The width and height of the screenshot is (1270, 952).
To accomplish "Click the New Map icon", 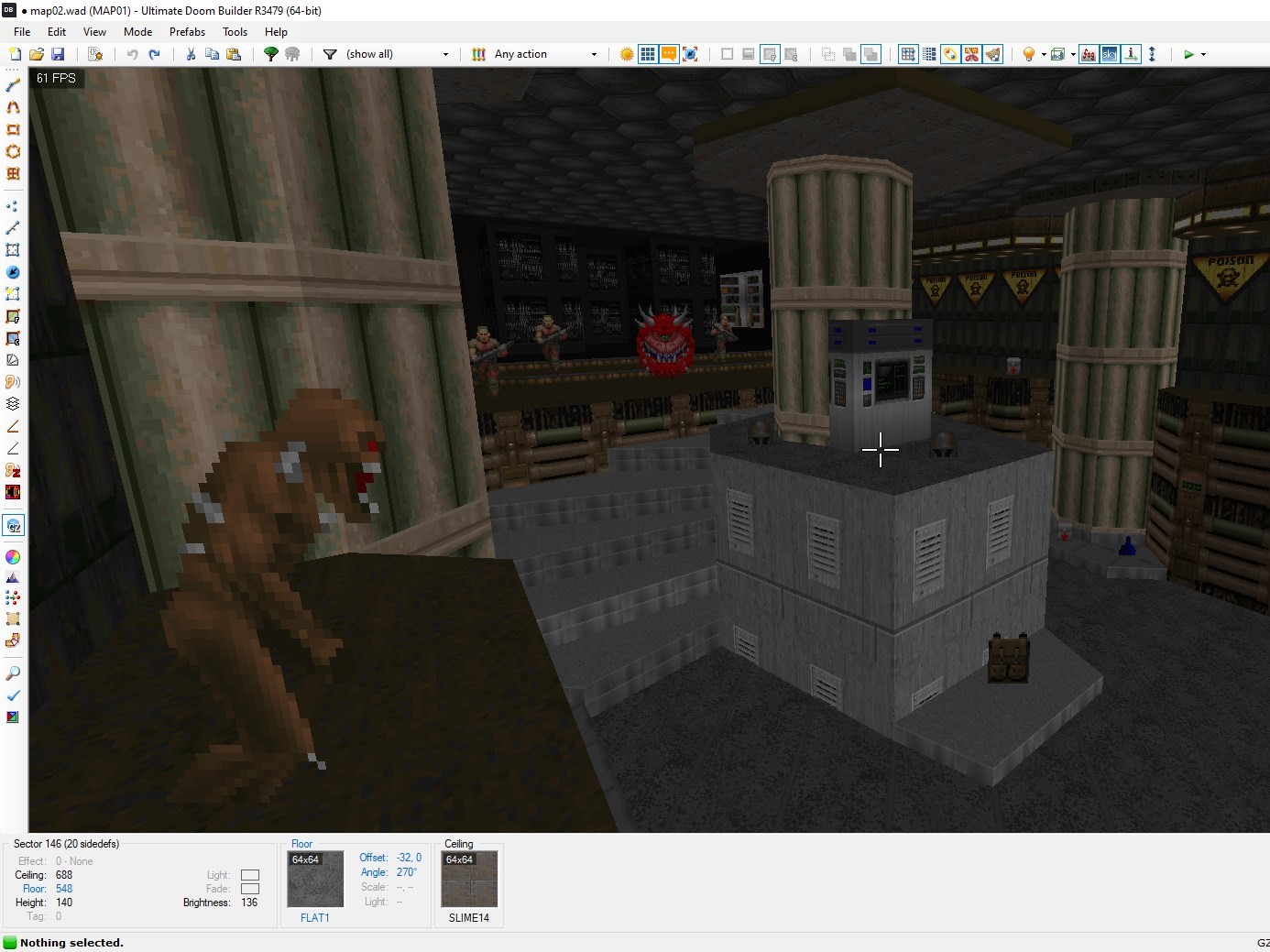I will 15,54.
